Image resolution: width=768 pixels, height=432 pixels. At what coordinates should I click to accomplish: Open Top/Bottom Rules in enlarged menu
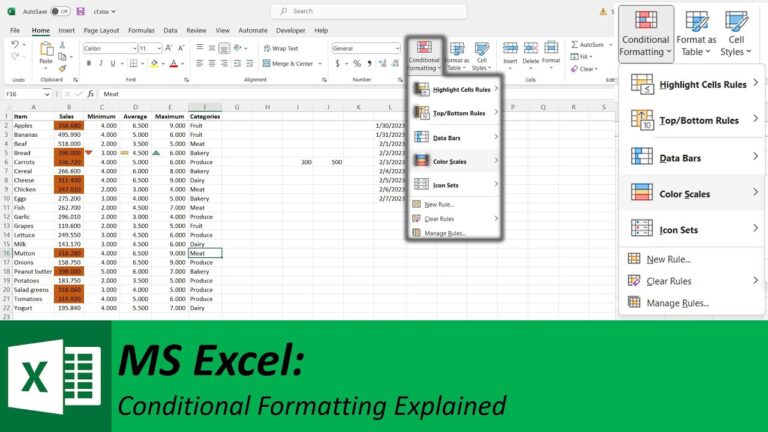[x=693, y=120]
